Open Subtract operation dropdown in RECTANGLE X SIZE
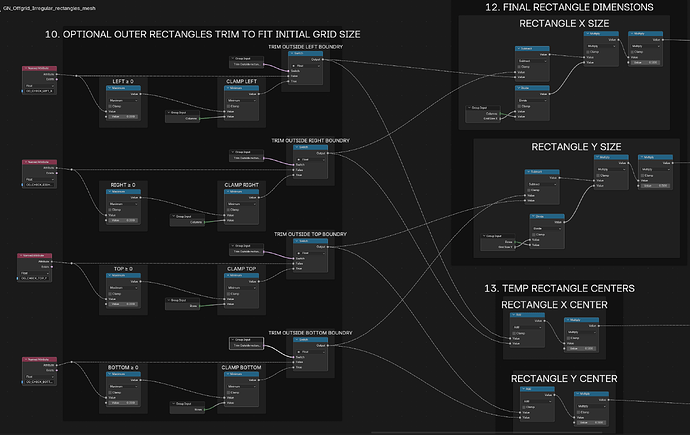This screenshot has width=690, height=435. (532, 61)
